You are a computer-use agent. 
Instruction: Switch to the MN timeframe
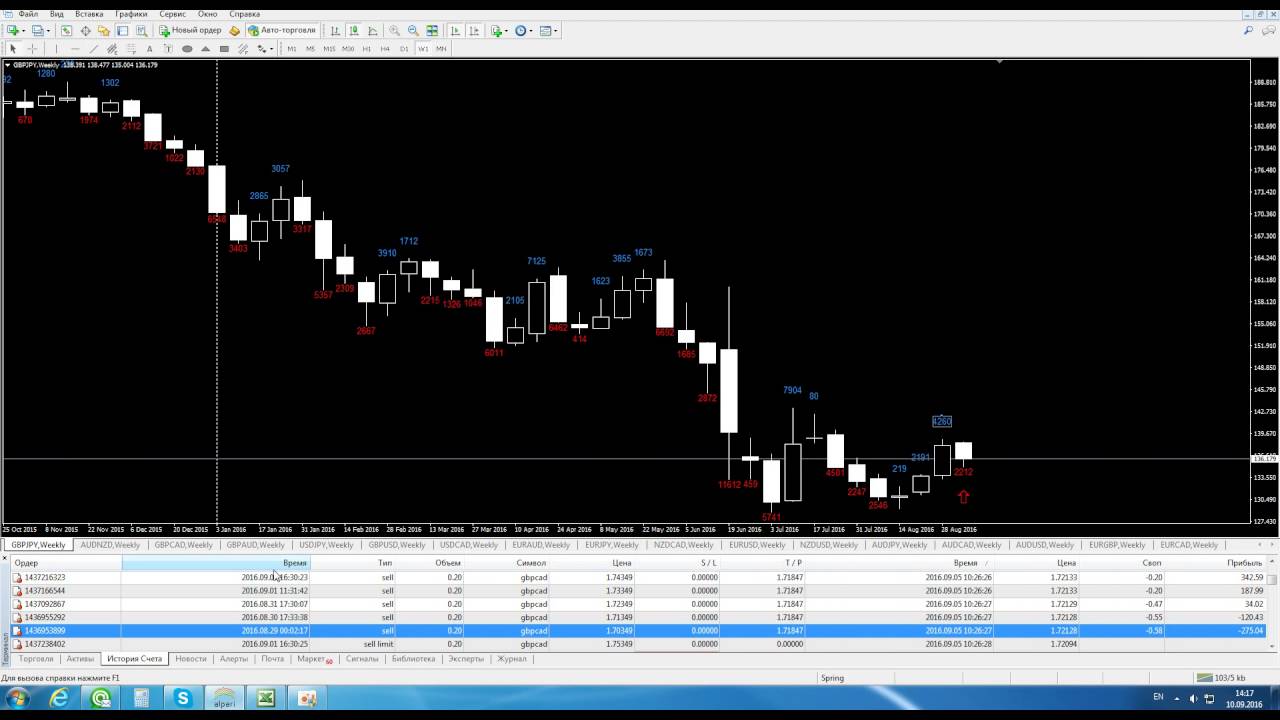click(x=441, y=48)
